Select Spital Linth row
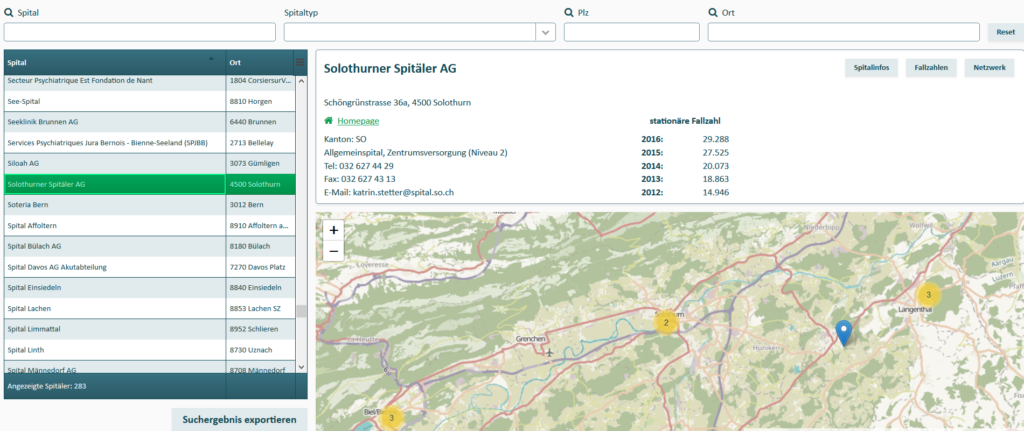 coord(150,350)
